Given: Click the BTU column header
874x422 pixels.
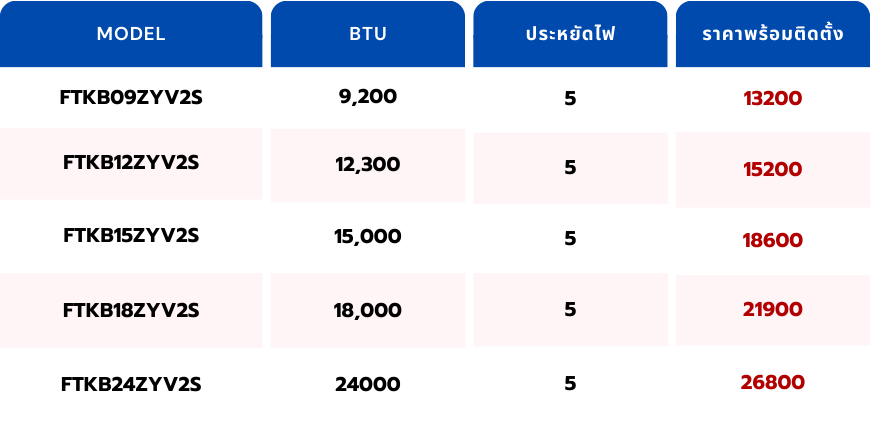Looking at the screenshot, I should 367,34.
